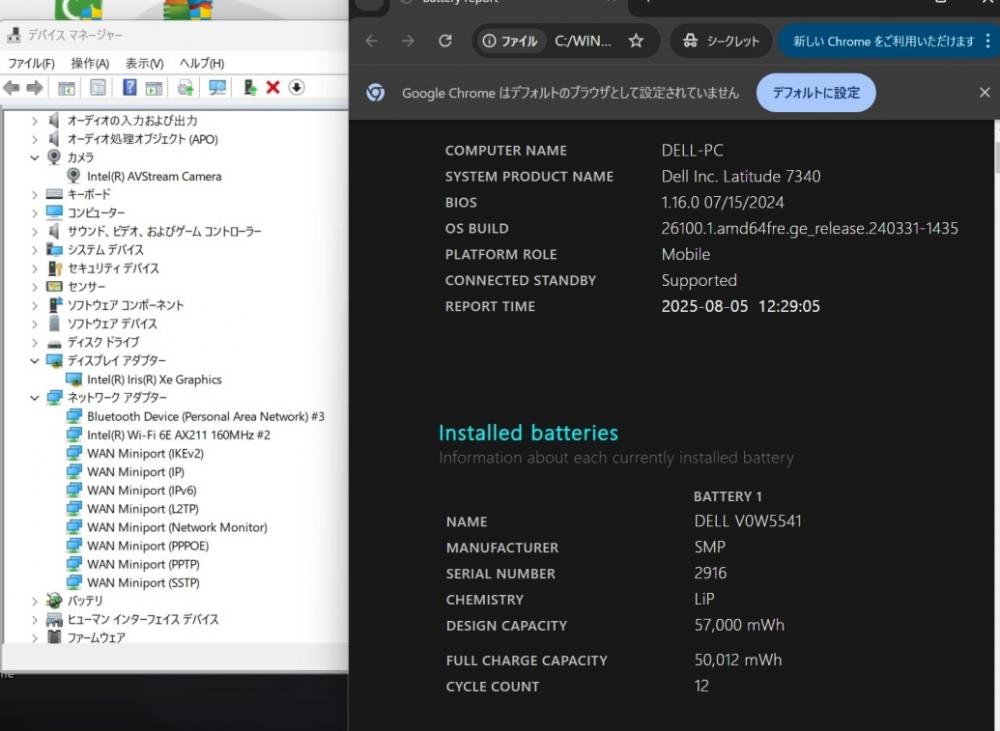Viewport: 1000px width, 731px height.
Task: Click the battery name DELL V0W5541
Action: pyautogui.click(x=747, y=521)
